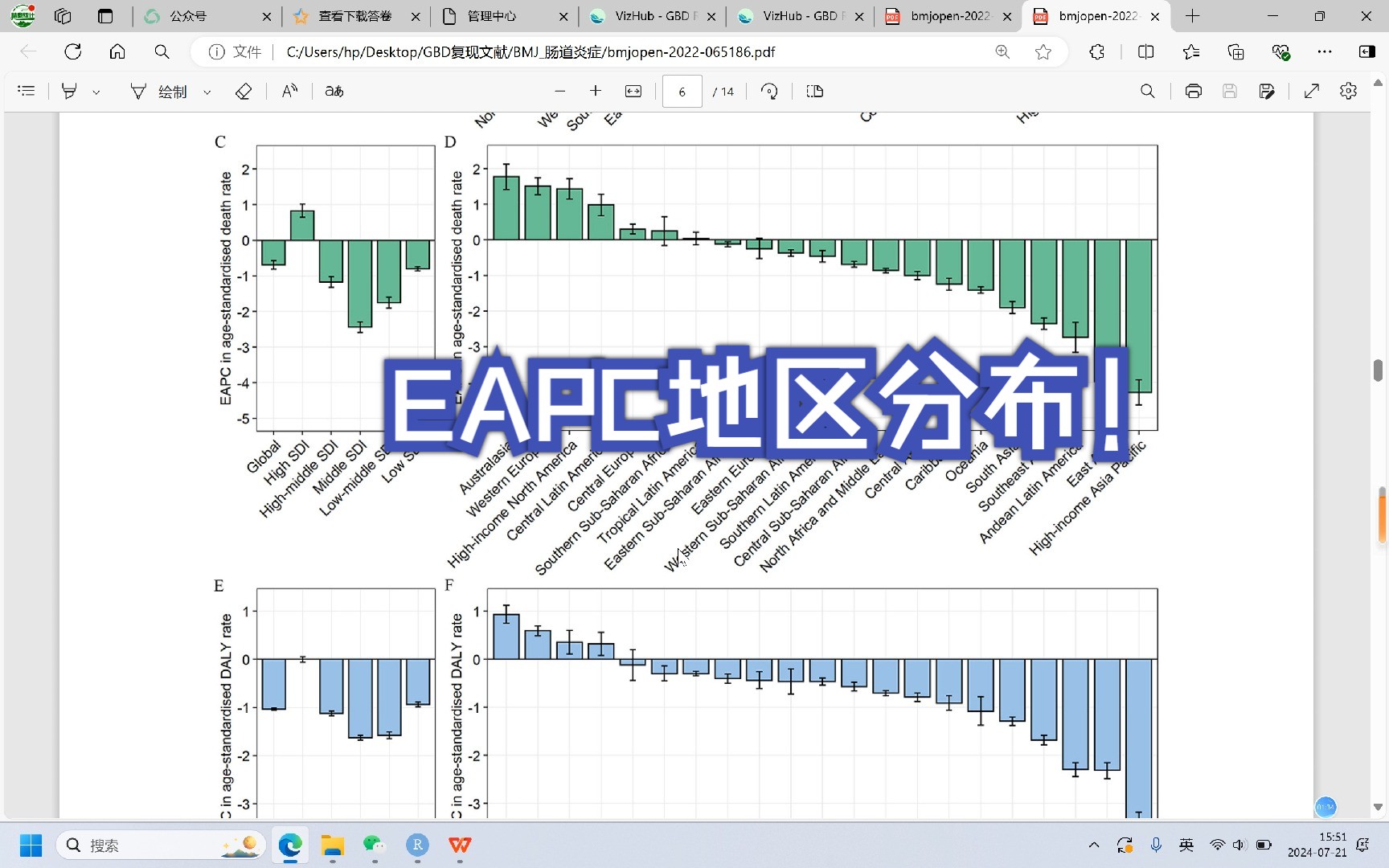
Task: Open R application from taskbar
Action: click(x=416, y=845)
